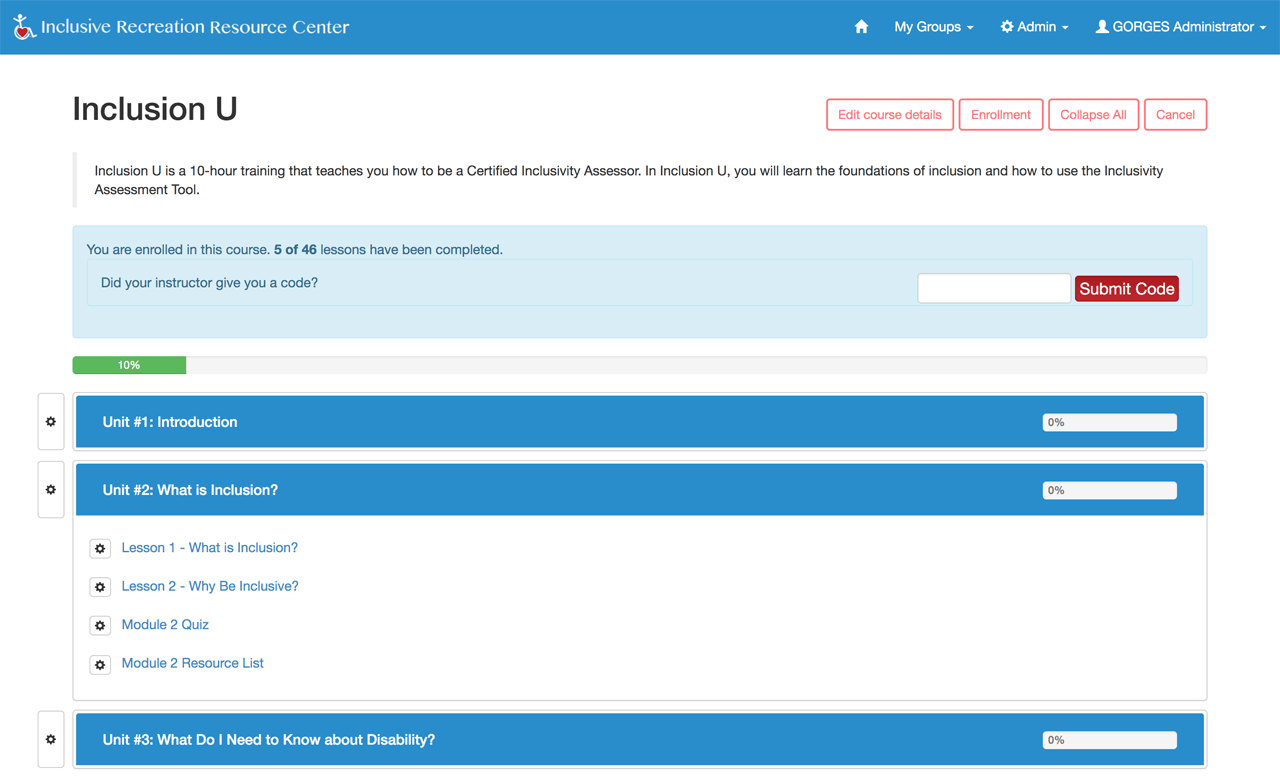The image size is (1280, 776).
Task: Open gear settings for Unit #1 Introduction
Action: [x=51, y=422]
